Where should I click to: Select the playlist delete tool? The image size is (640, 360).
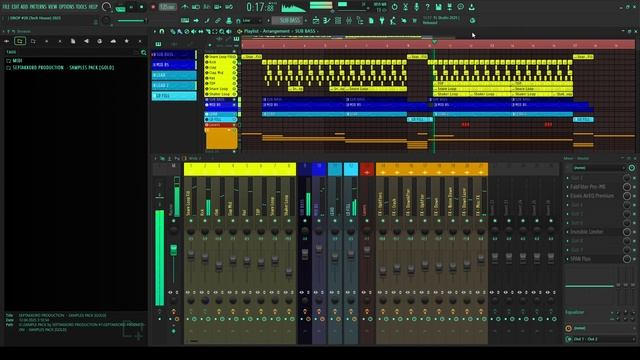tap(187, 31)
